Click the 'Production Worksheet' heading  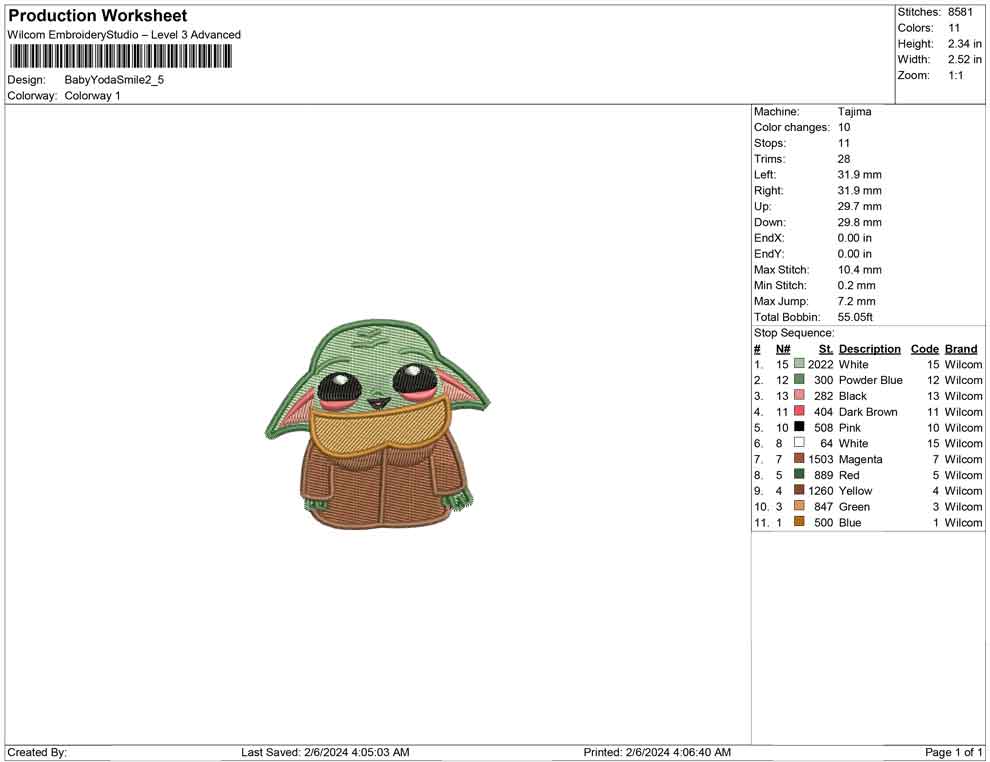point(98,16)
